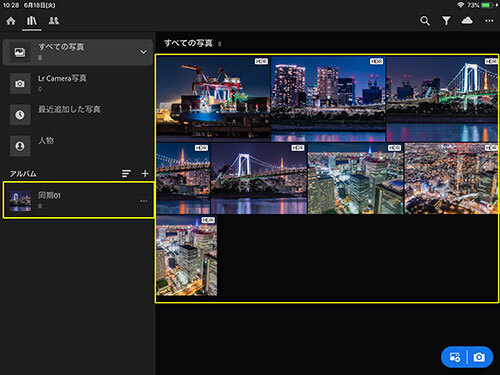
Task: Open second-row aerial blue-toned city photo
Action: click(355, 179)
